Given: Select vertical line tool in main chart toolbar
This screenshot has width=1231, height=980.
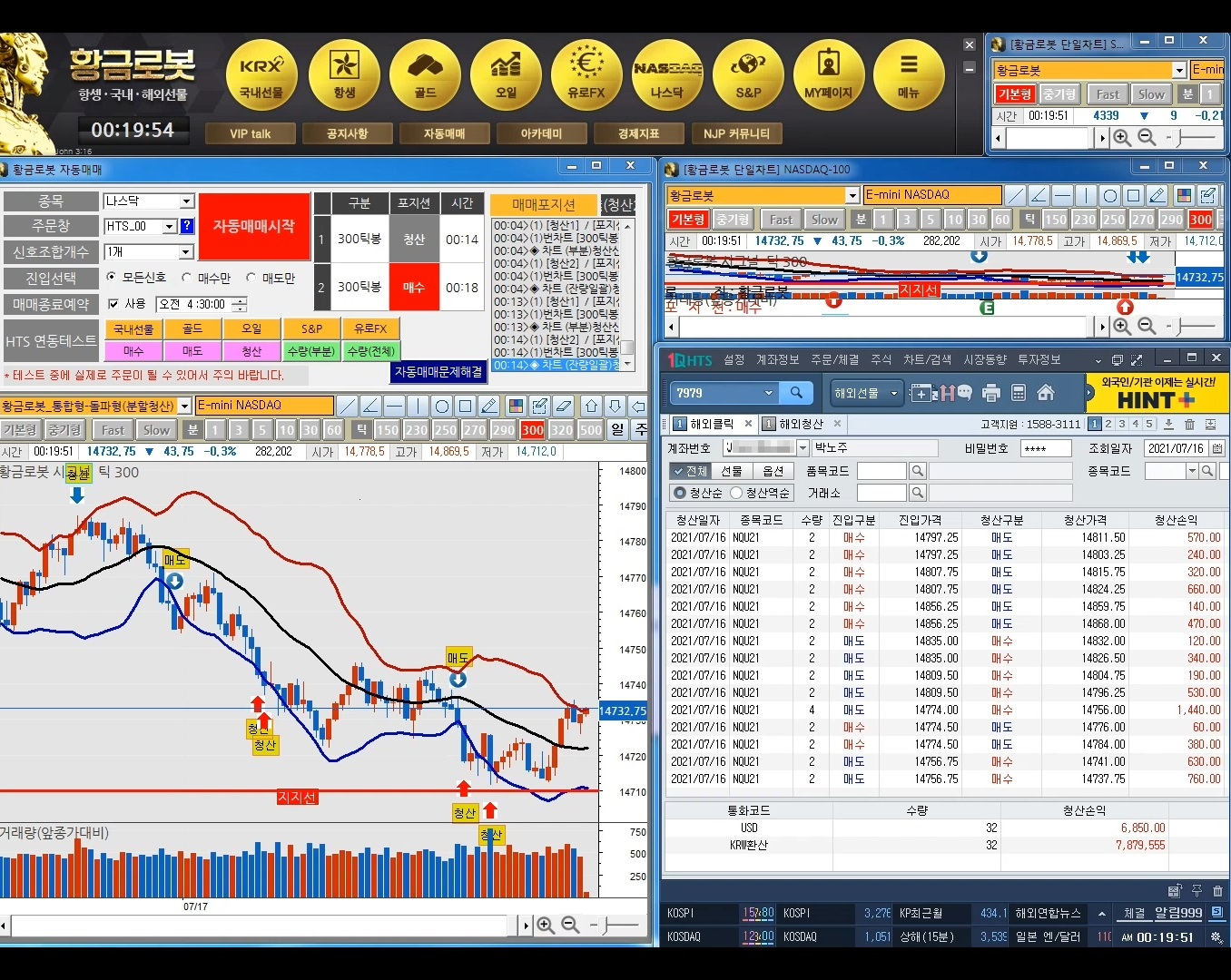Looking at the screenshot, I should [418, 406].
